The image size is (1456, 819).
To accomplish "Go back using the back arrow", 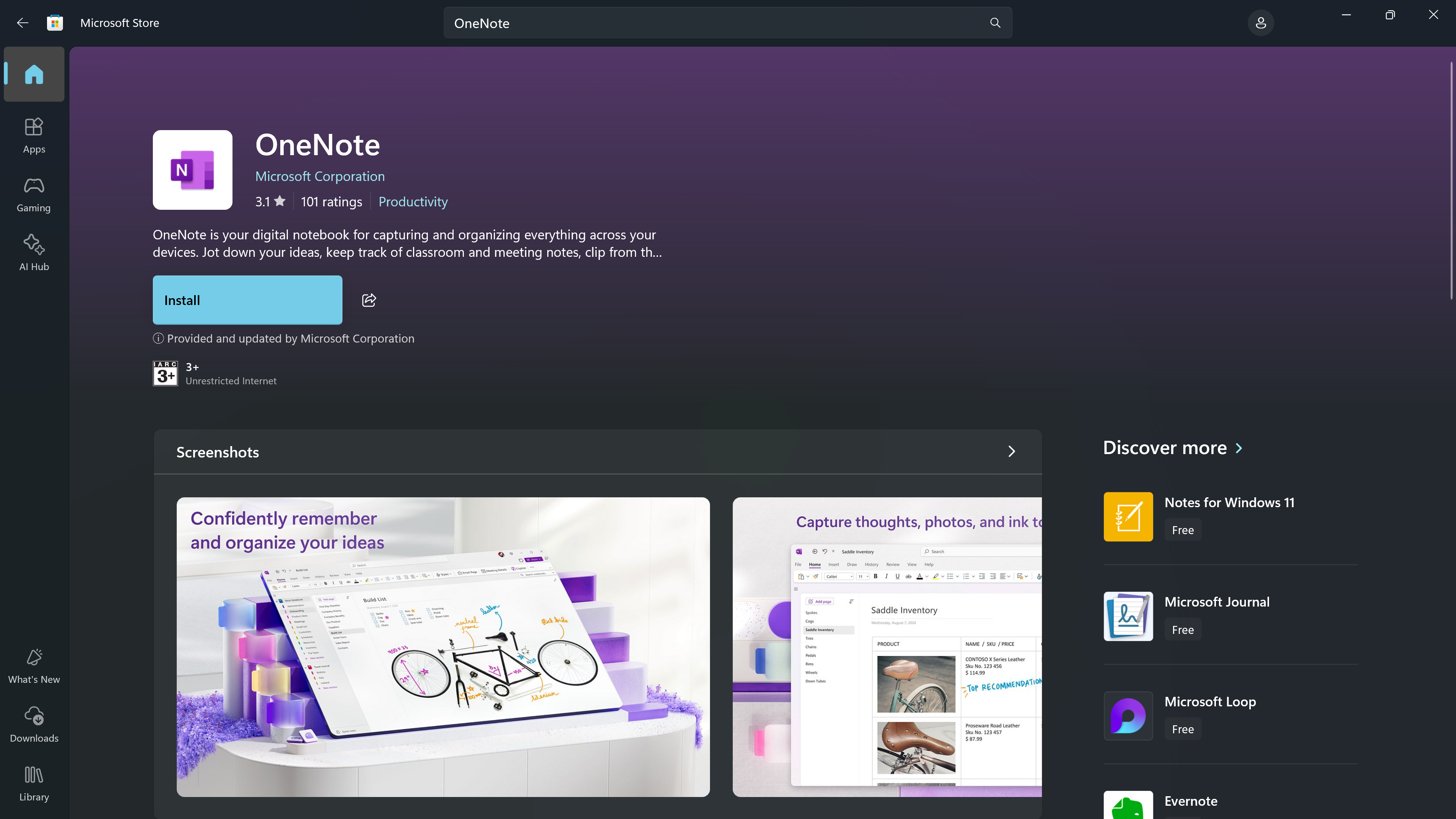I will pos(23,23).
